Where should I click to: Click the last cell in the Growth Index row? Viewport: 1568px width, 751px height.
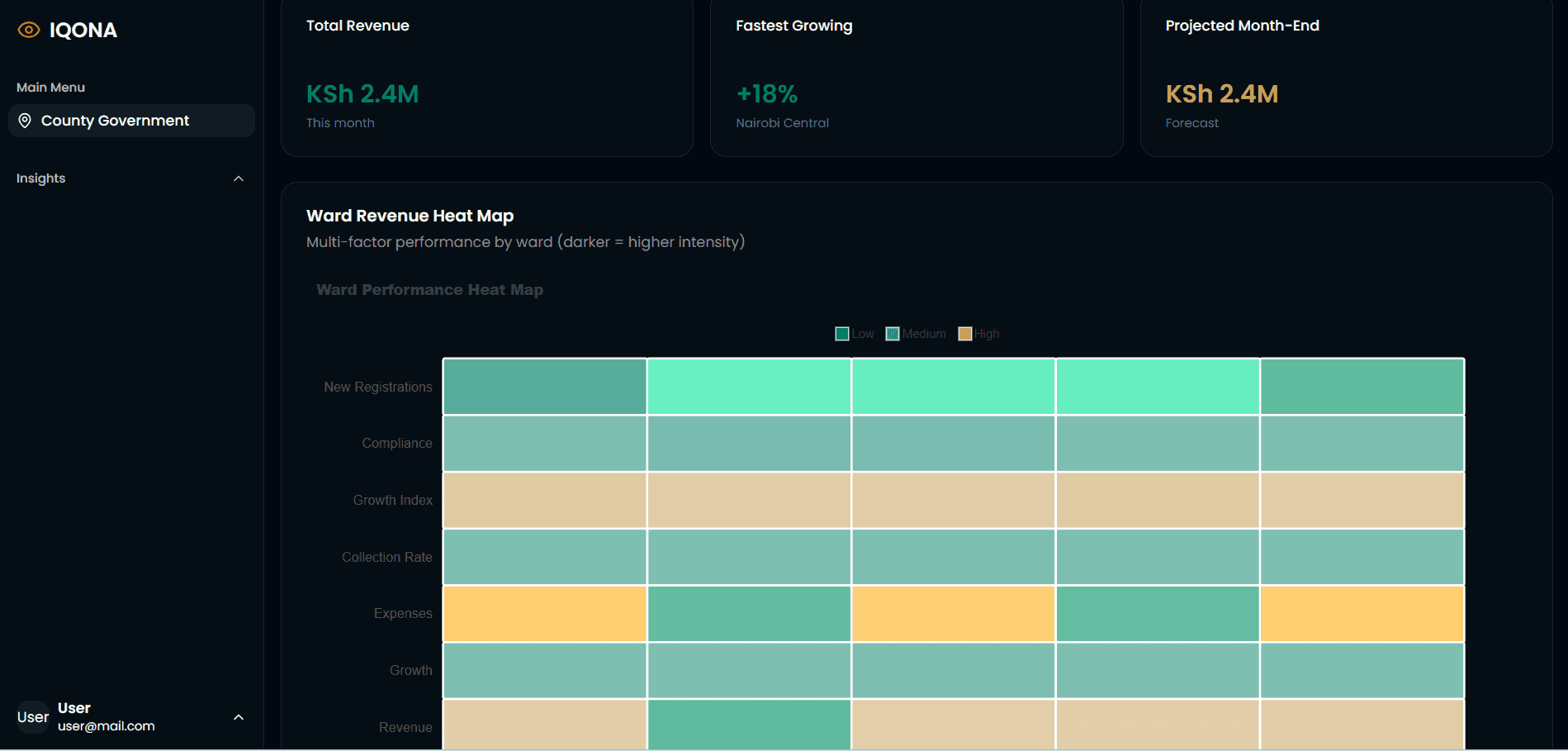tap(1362, 500)
